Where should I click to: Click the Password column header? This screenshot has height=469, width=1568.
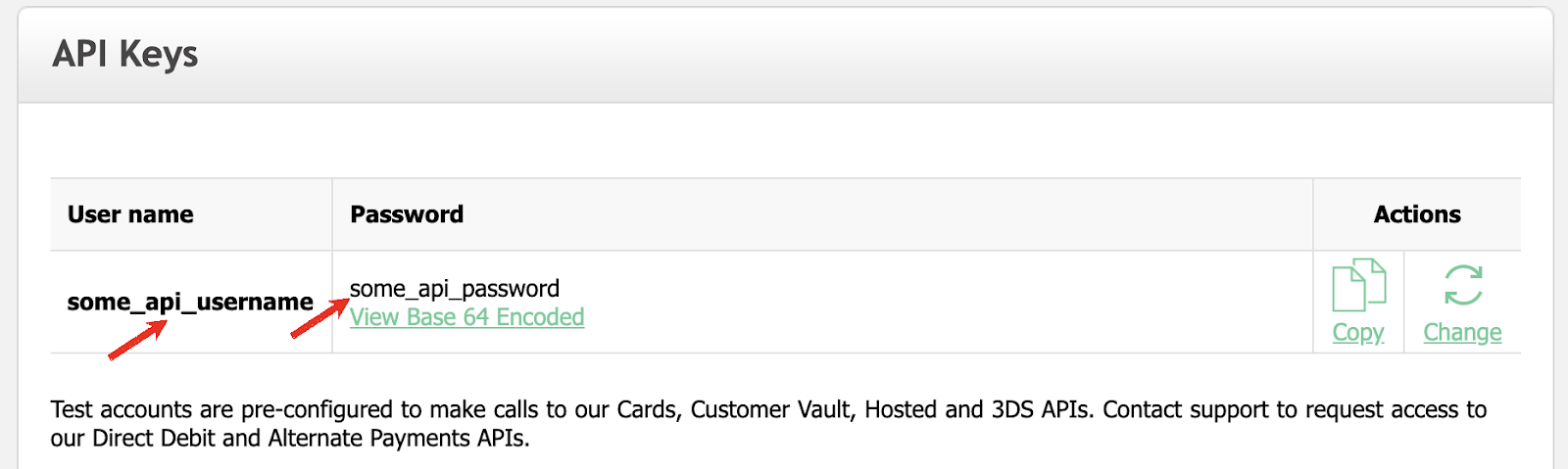[x=407, y=214]
